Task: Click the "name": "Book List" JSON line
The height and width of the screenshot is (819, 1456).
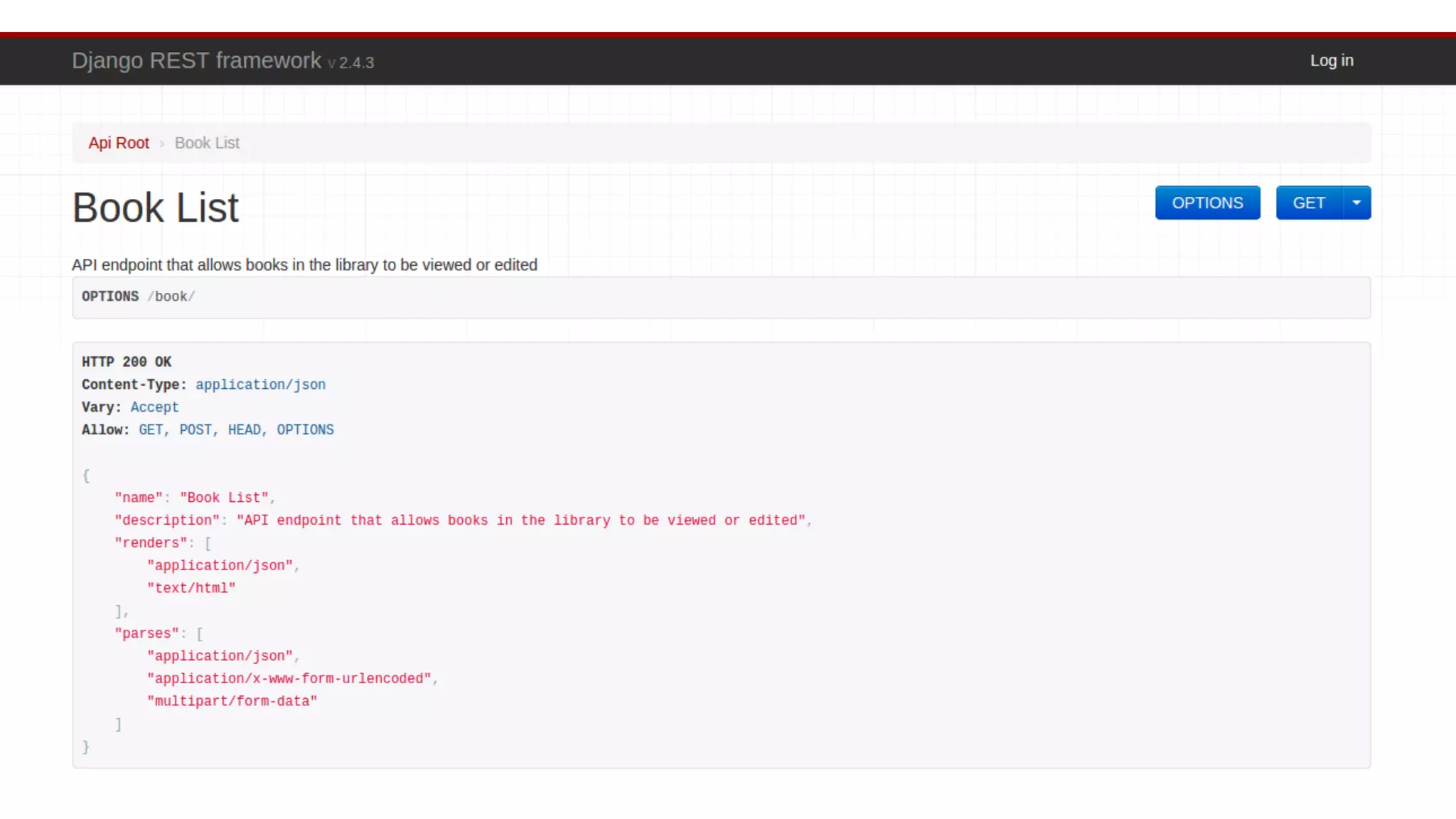Action: 195,498
